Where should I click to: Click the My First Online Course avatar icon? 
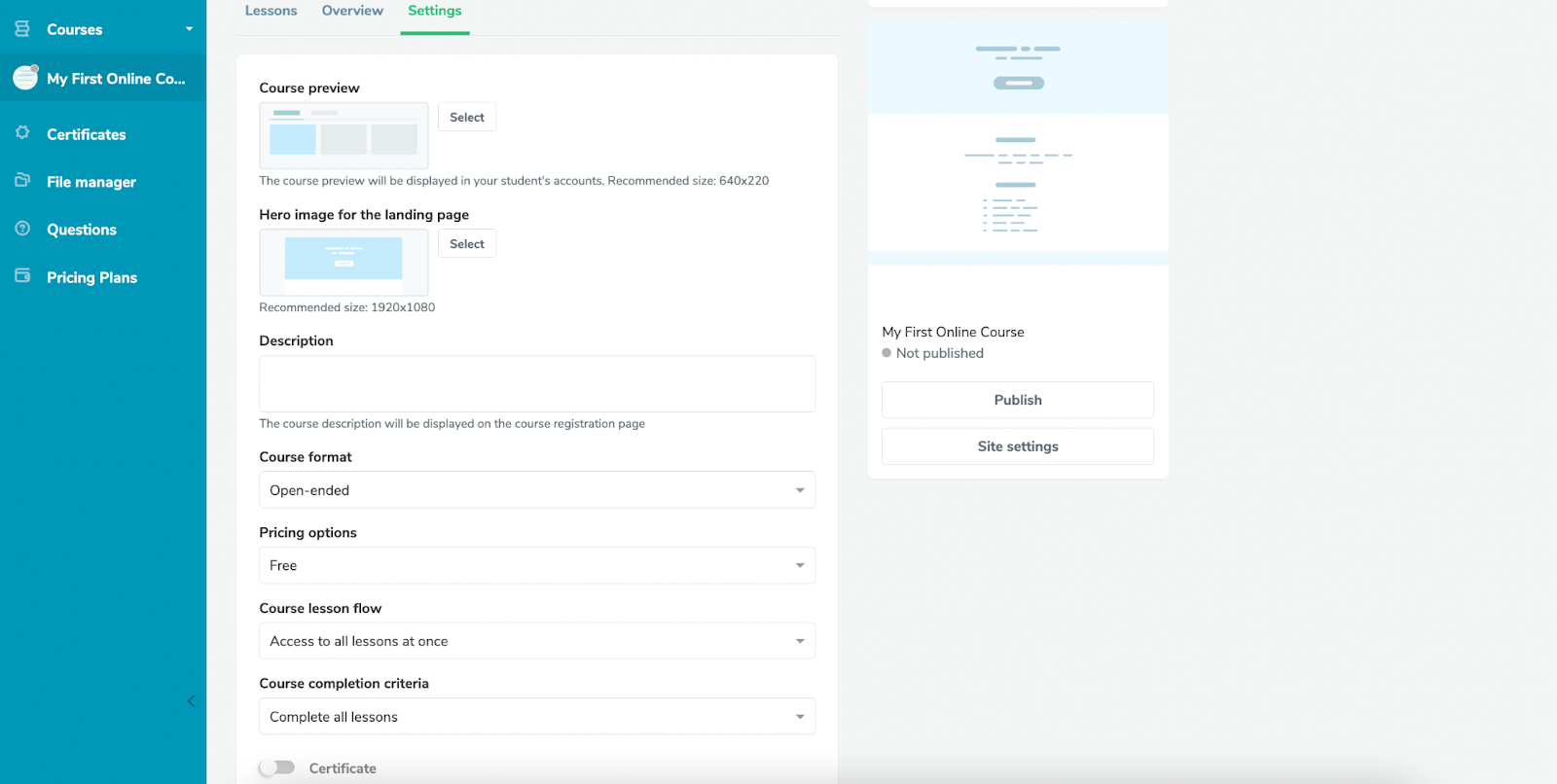pyautogui.click(x=25, y=78)
